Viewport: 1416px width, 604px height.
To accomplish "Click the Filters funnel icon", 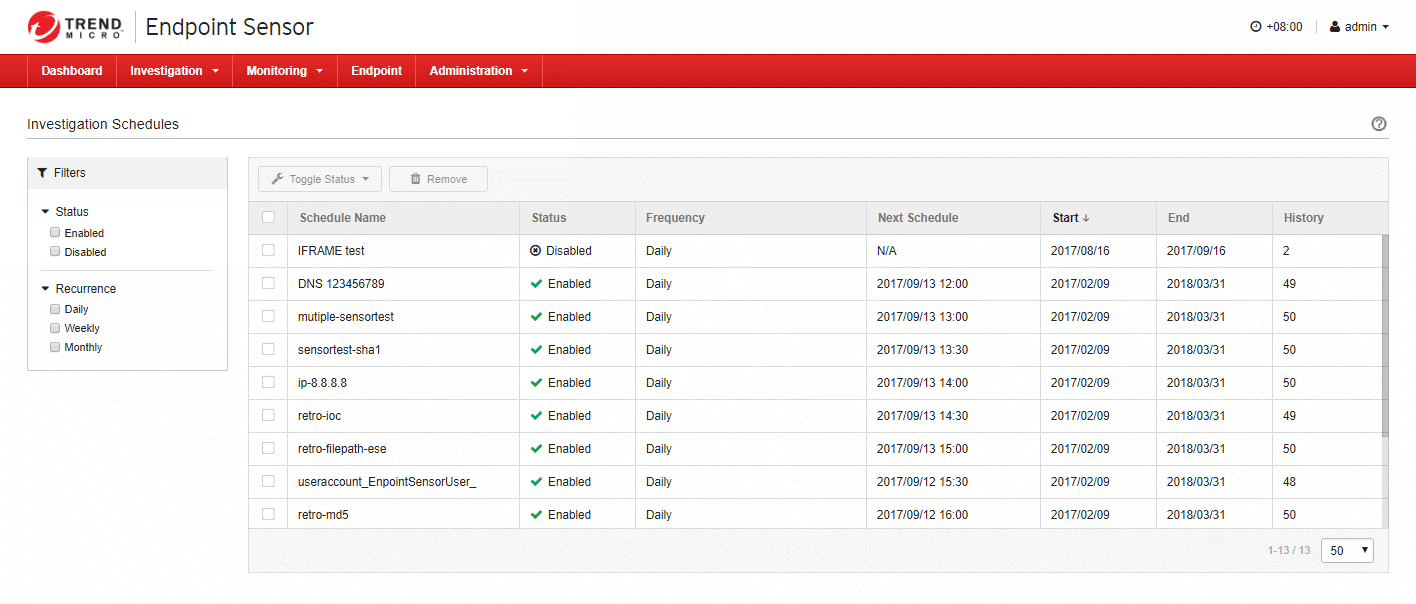I will pyautogui.click(x=42, y=173).
